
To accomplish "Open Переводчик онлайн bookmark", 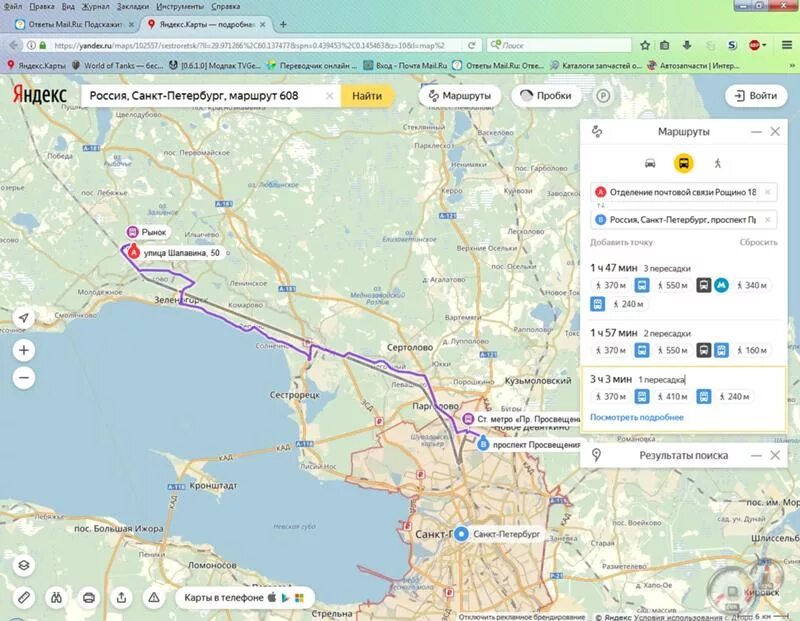I will 312,65.
